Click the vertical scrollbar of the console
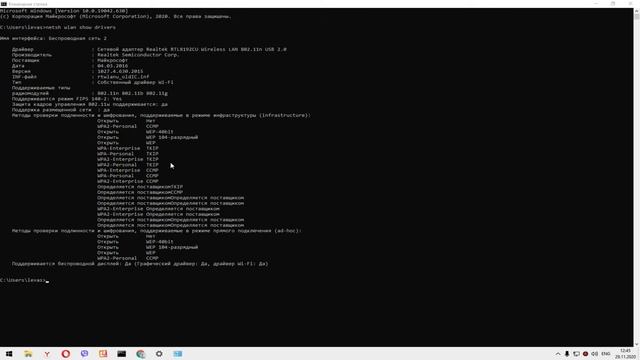The height and width of the screenshot is (360, 640). tap(636, 178)
